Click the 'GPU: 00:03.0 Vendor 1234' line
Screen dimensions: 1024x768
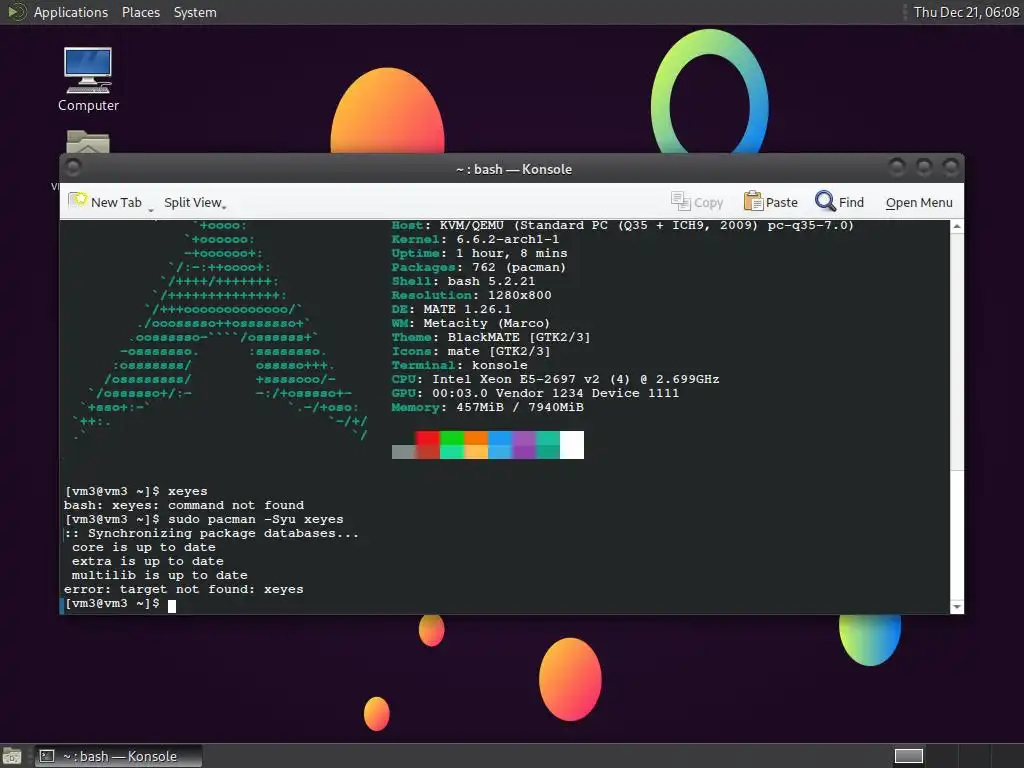pyautogui.click(x=535, y=393)
